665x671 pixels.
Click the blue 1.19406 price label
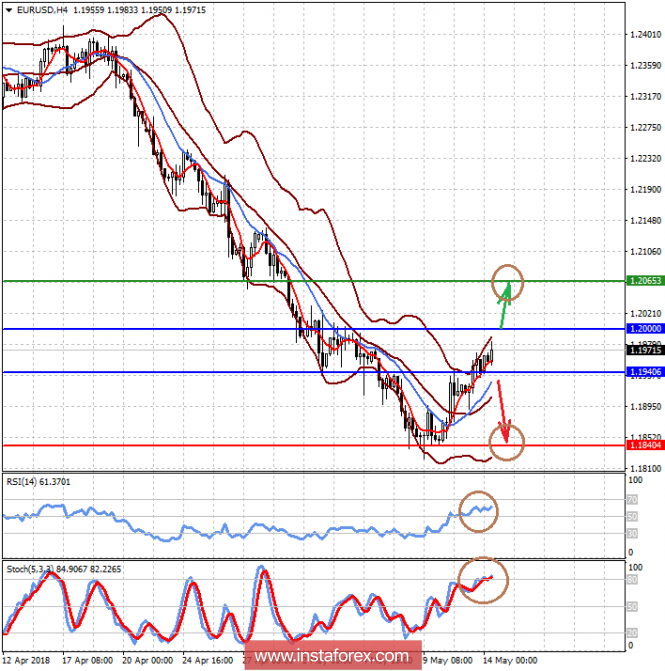tap(645, 372)
